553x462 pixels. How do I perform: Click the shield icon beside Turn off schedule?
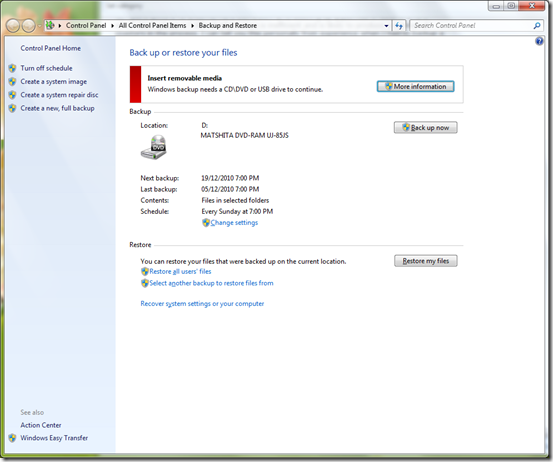[12, 68]
